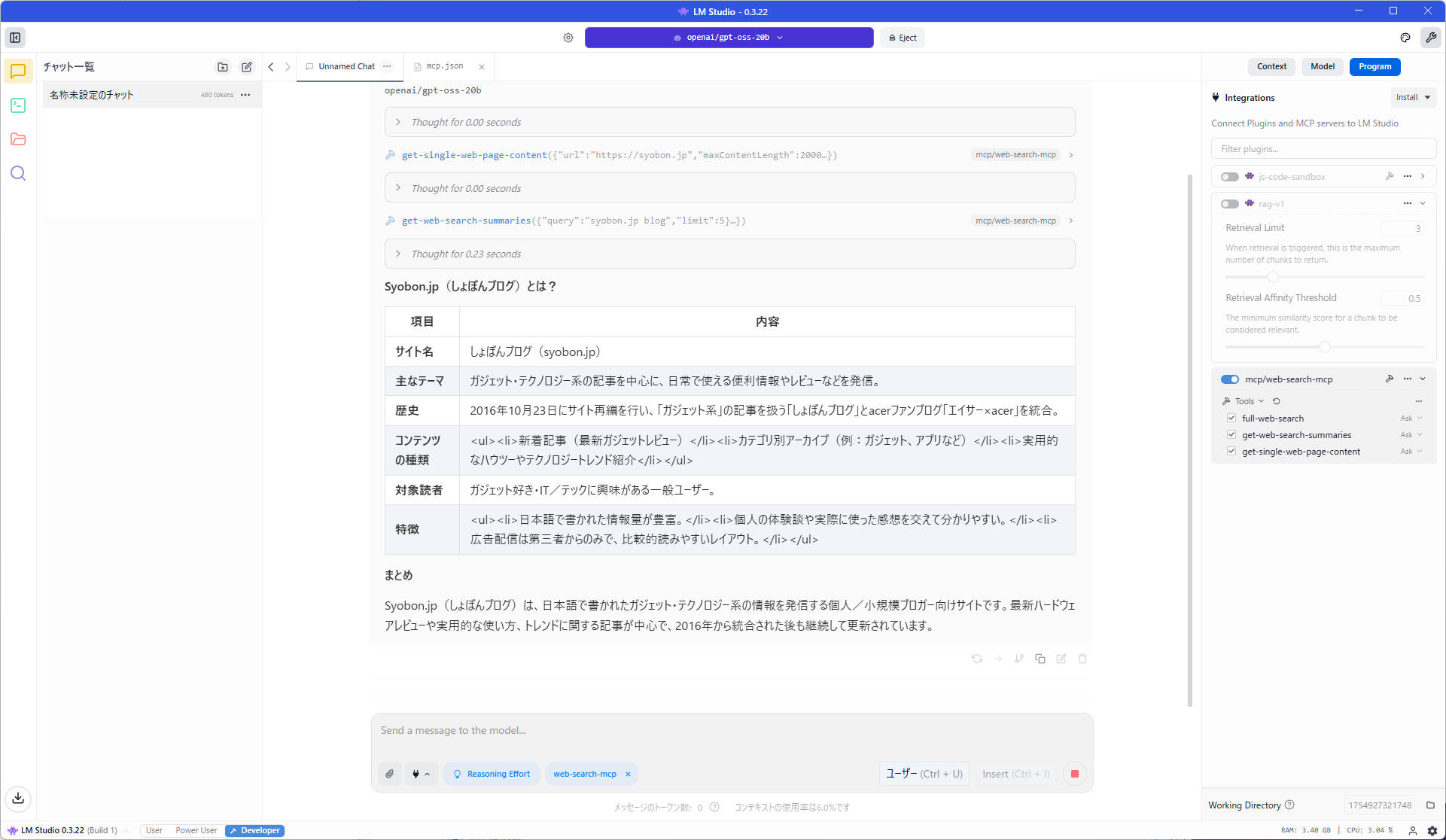Screen dimensions: 1446x840
Task: Click the ユーザー (Ctrl + U) button
Action: pyautogui.click(x=924, y=774)
